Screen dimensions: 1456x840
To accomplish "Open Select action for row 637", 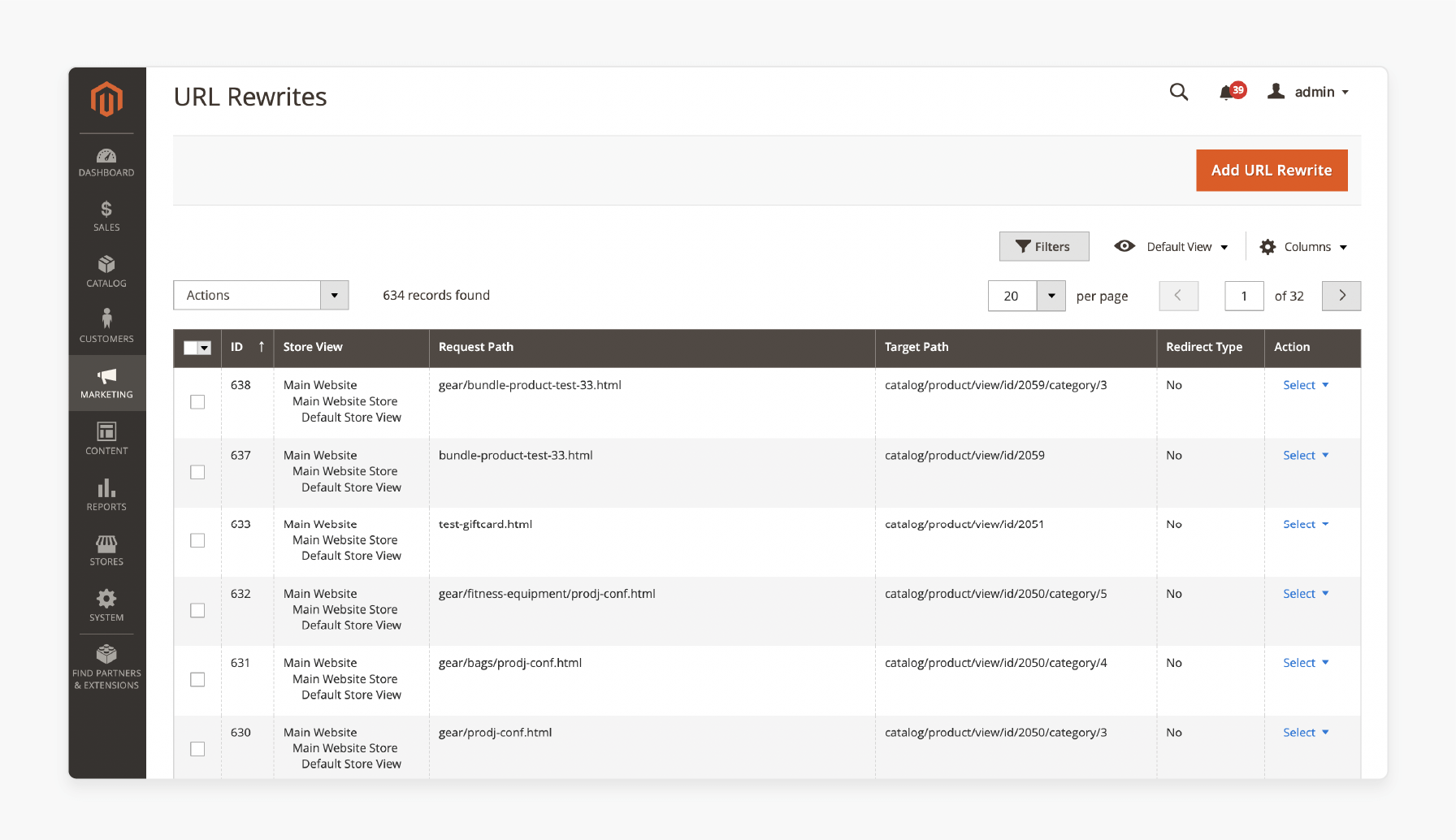I will click(1306, 456).
